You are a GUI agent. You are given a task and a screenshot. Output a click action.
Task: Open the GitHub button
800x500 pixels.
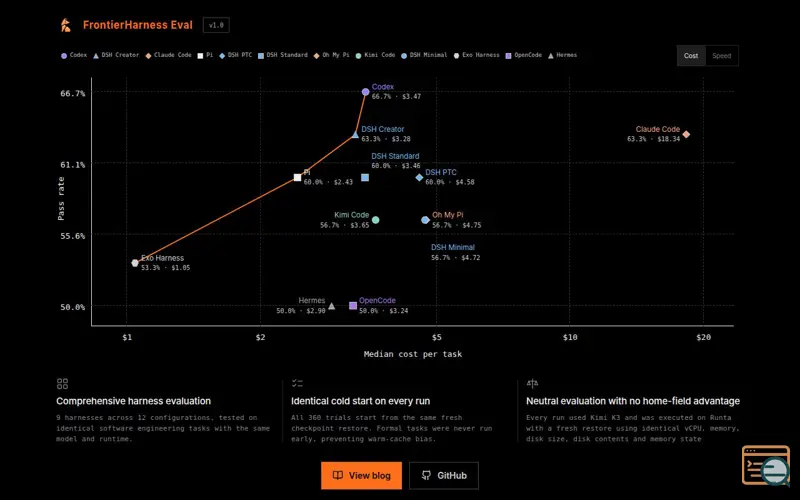(x=444, y=476)
